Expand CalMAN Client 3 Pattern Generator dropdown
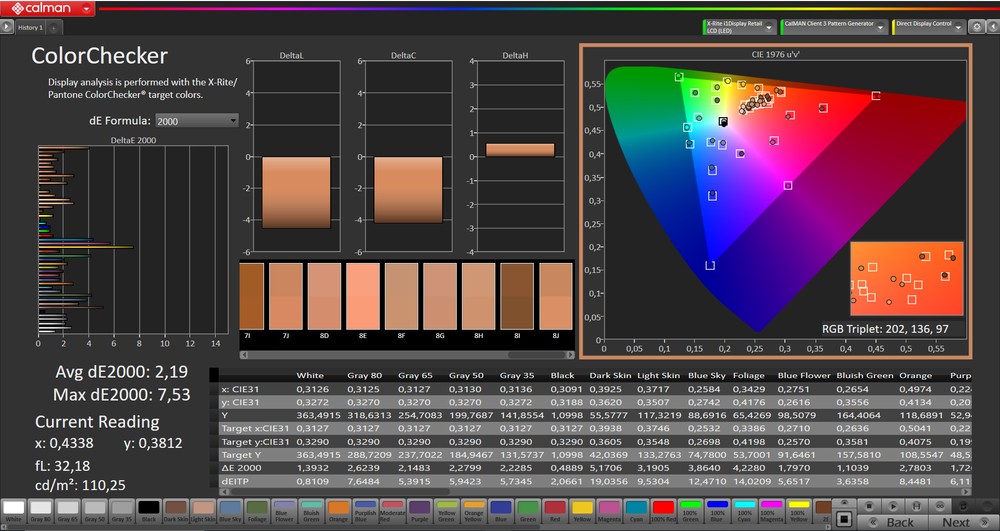 click(x=880, y=27)
